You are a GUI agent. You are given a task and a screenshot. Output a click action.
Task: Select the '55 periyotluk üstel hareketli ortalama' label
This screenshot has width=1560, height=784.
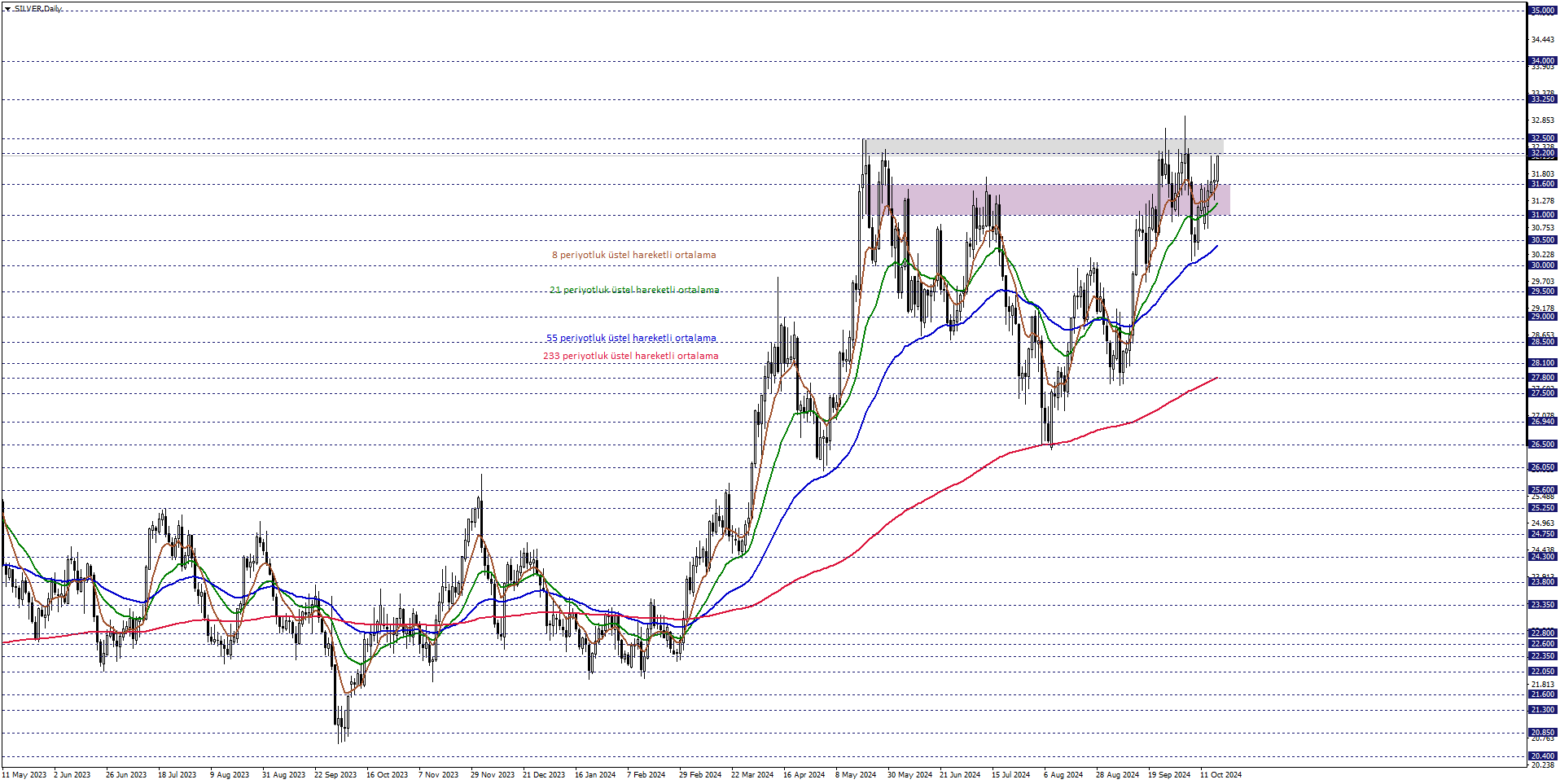click(x=631, y=338)
